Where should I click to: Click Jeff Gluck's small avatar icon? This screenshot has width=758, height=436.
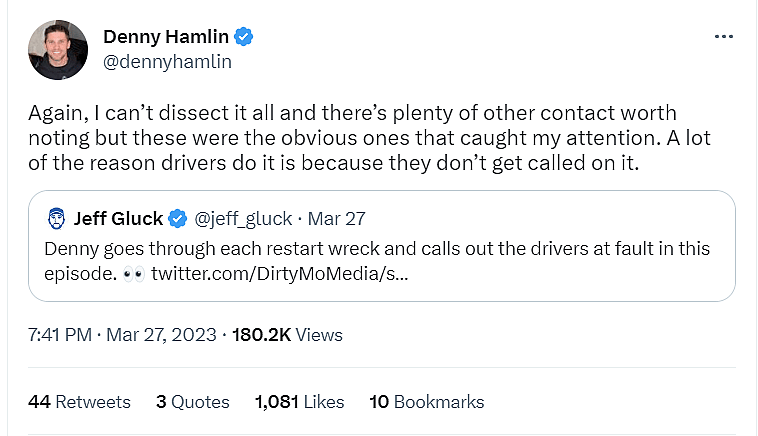(x=57, y=218)
